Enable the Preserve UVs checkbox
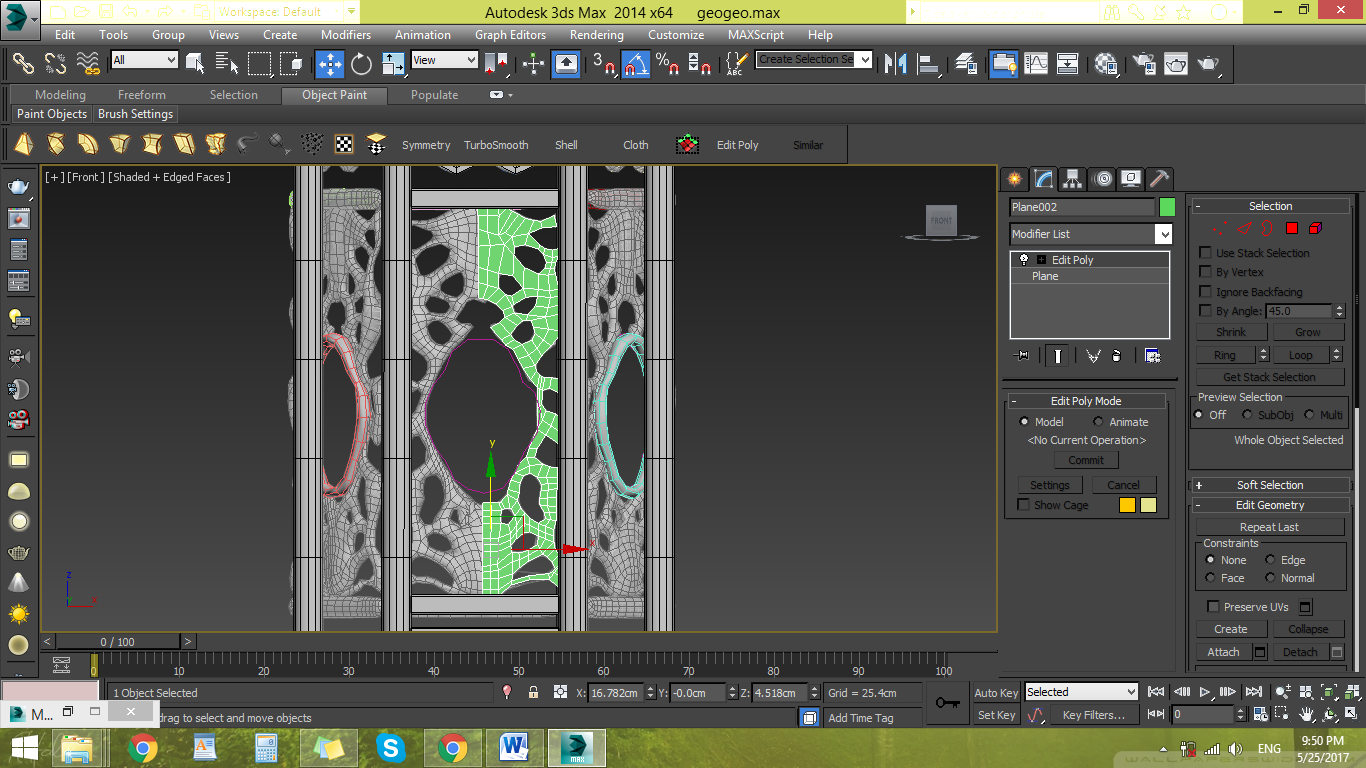 click(1213, 607)
